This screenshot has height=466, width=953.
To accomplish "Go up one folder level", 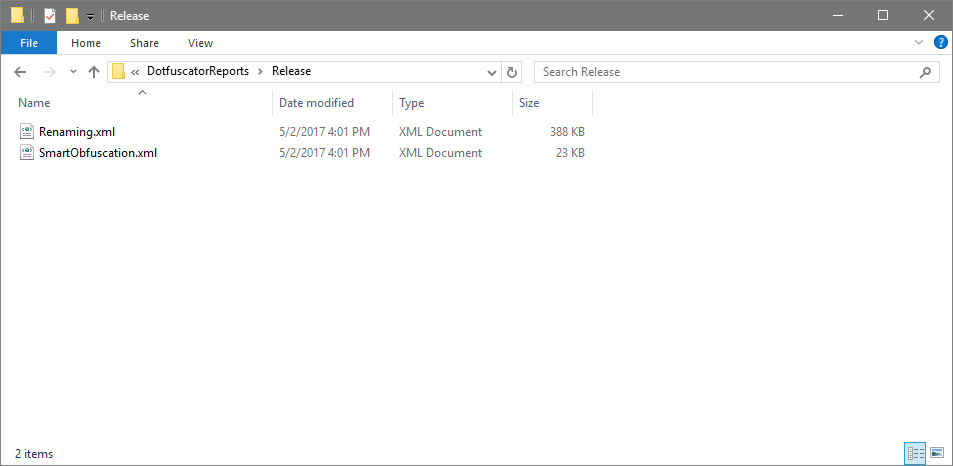I will coord(94,72).
